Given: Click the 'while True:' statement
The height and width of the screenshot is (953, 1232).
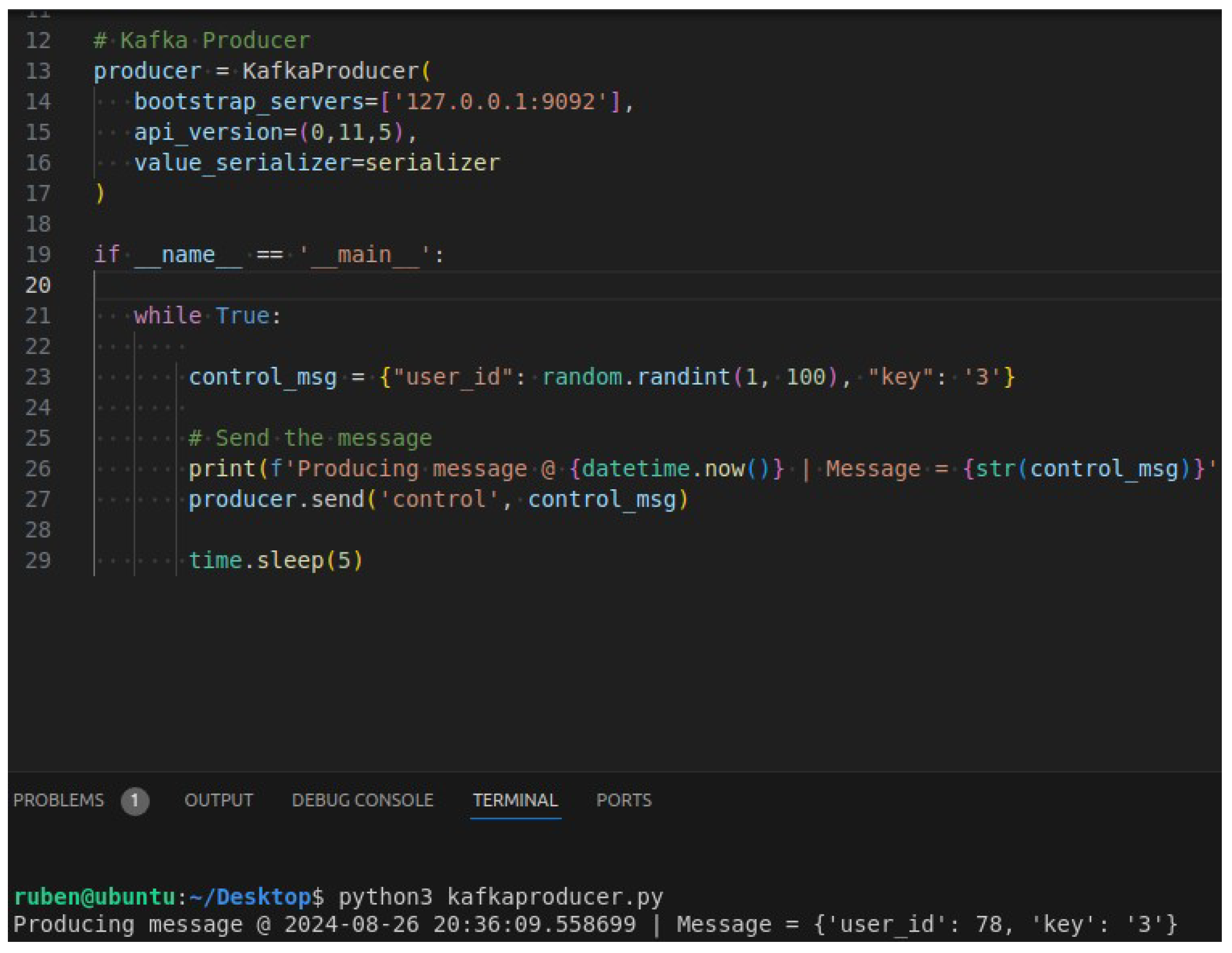Looking at the screenshot, I should pos(207,316).
